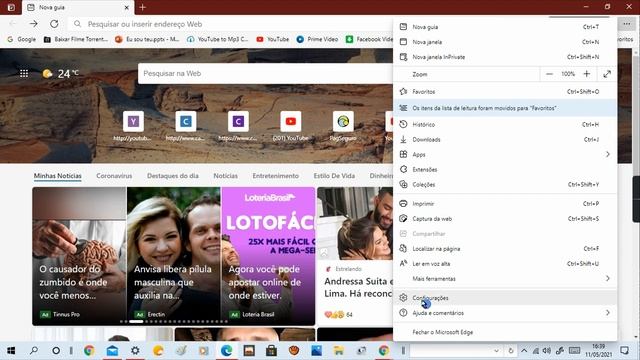640x360 pixels.
Task: Increase zoom with the plus button
Action: [x=587, y=74]
